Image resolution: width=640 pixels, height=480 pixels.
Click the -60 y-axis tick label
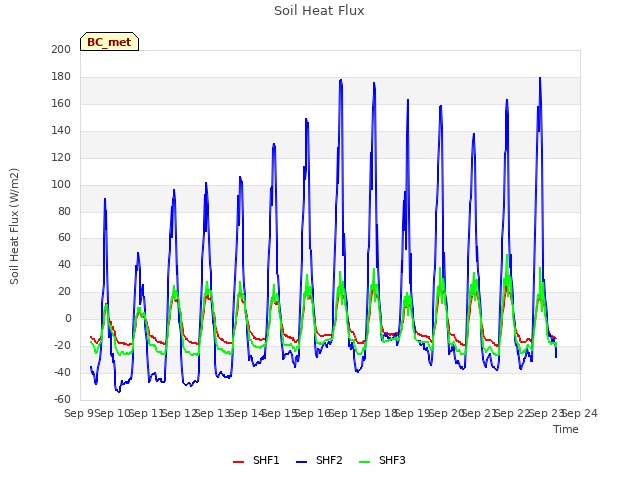tap(62, 399)
